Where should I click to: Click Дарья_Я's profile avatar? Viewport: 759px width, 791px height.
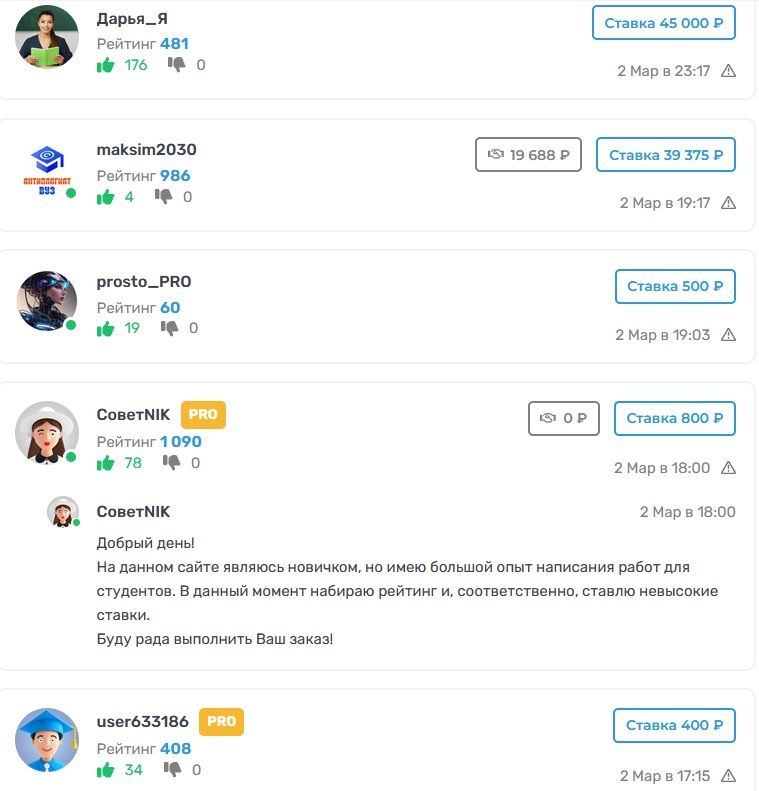point(47,37)
